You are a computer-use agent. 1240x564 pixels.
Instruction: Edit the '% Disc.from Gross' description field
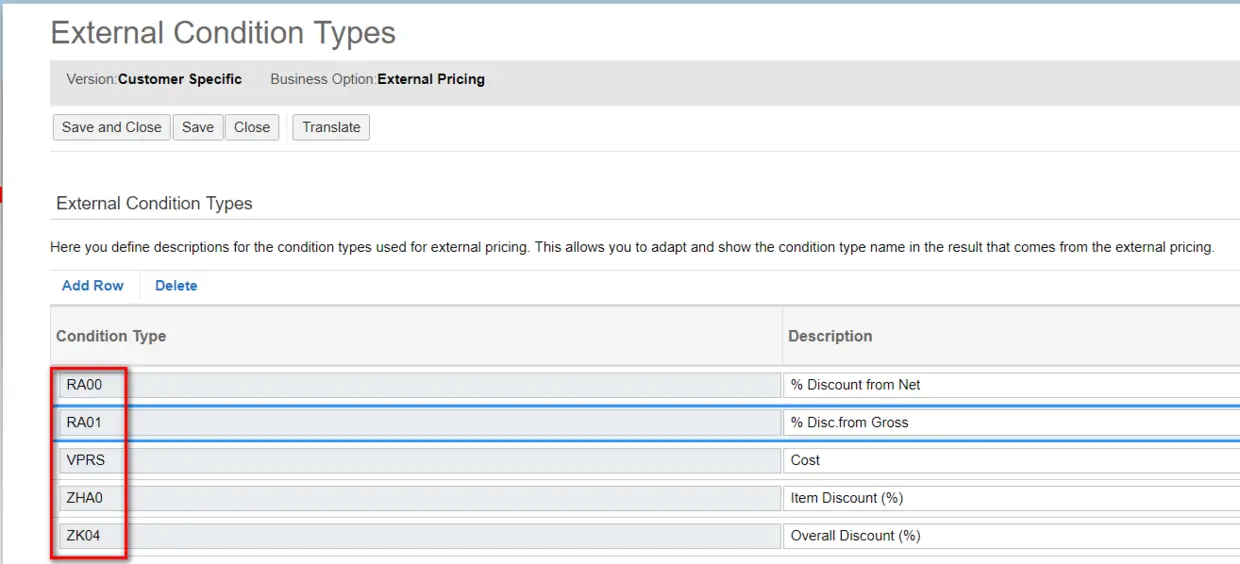tap(1010, 423)
